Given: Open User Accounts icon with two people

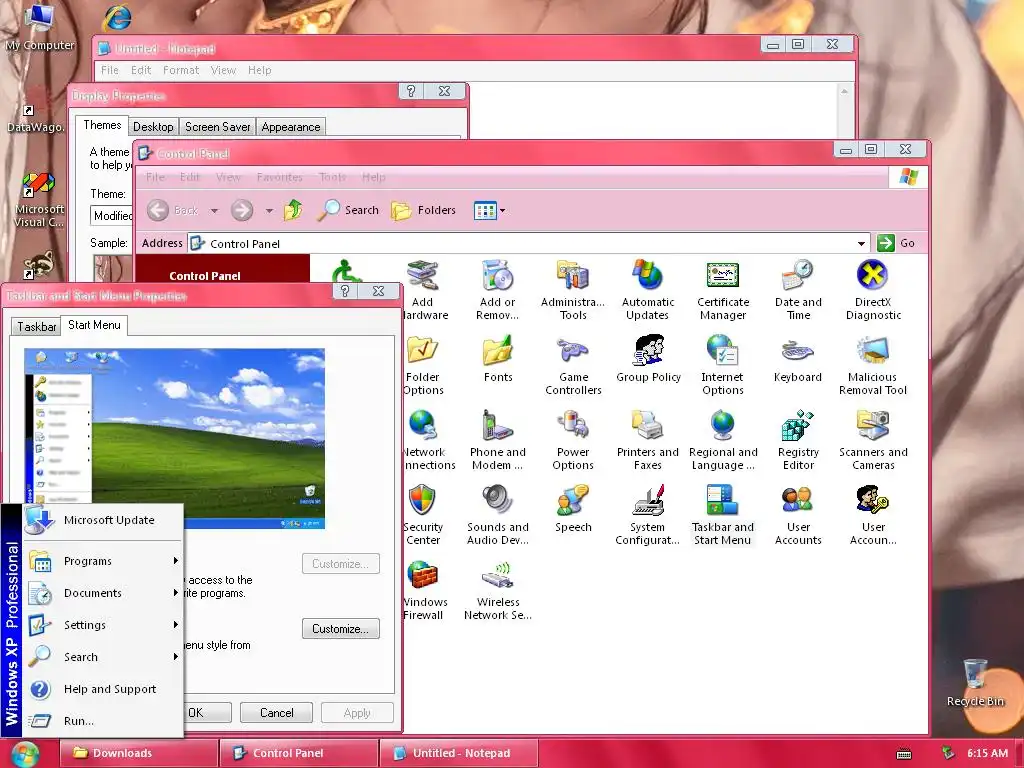Looking at the screenshot, I should [798, 515].
